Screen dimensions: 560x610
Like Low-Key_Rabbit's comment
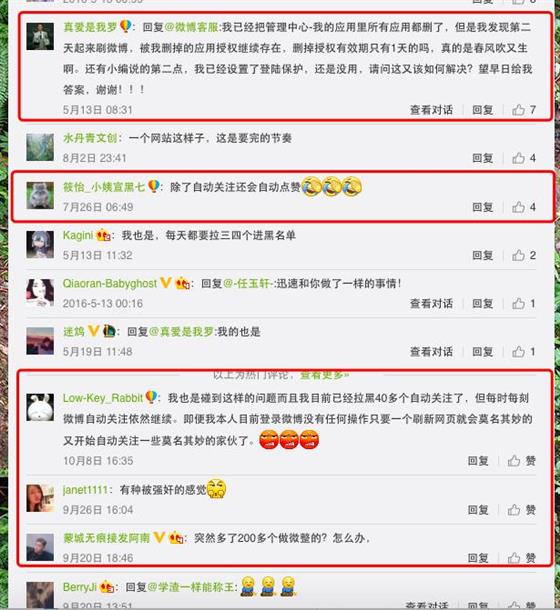pyautogui.click(x=521, y=461)
